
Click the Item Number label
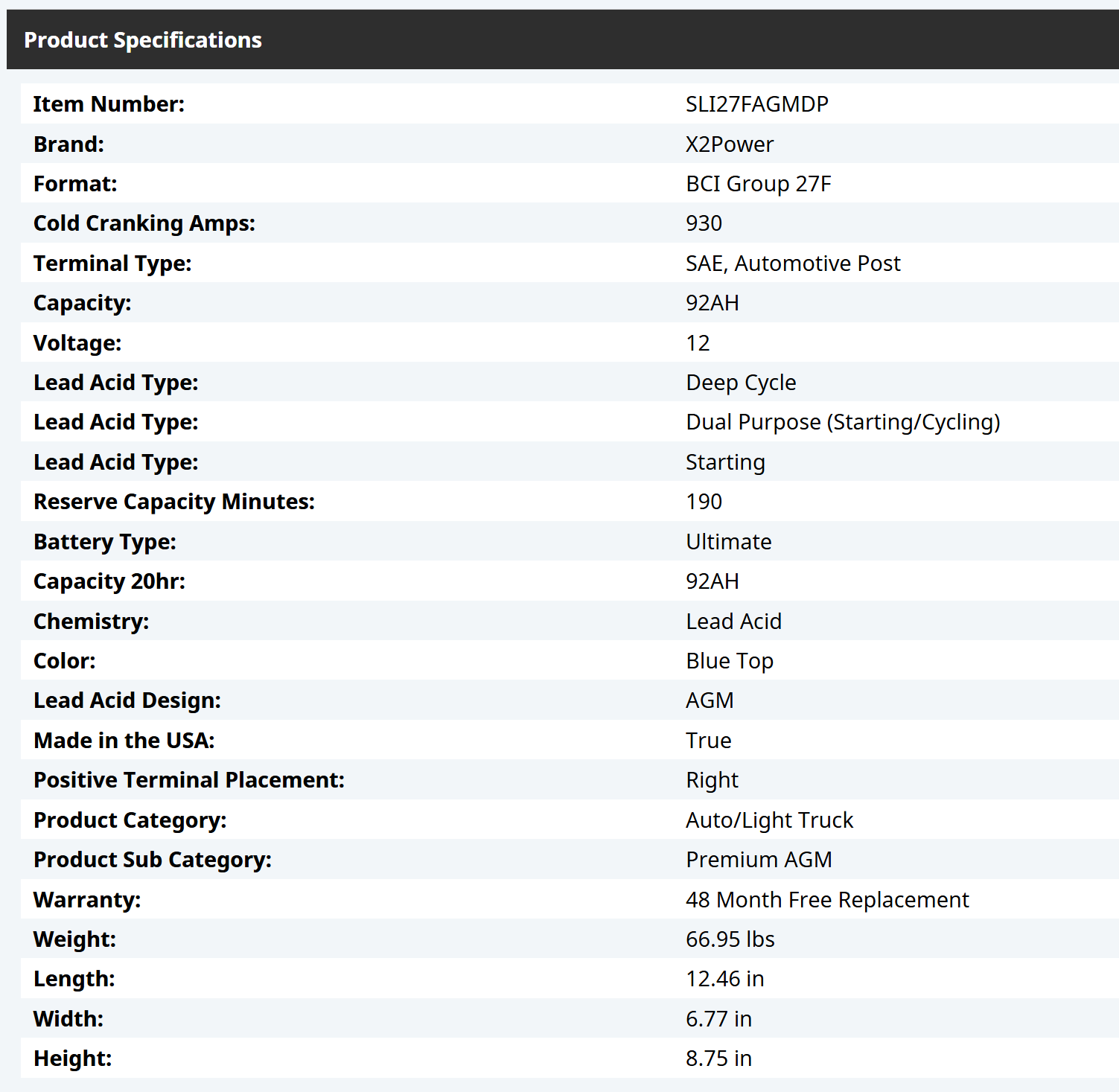pos(109,104)
